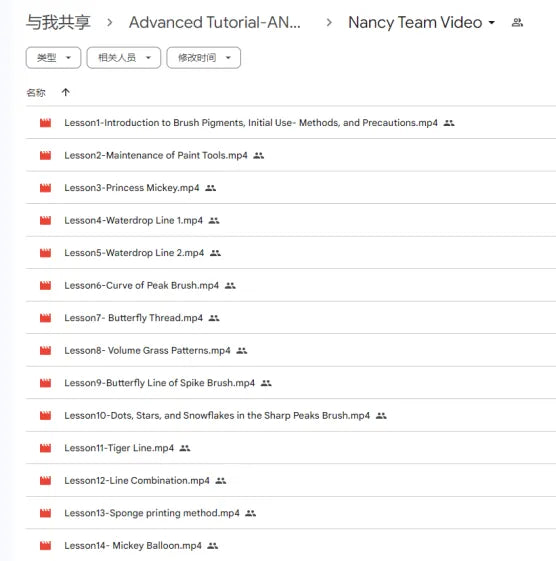Open Lesson4-Waterdrop Line 1.mp4
The width and height of the screenshot is (556, 561).
coord(133,220)
